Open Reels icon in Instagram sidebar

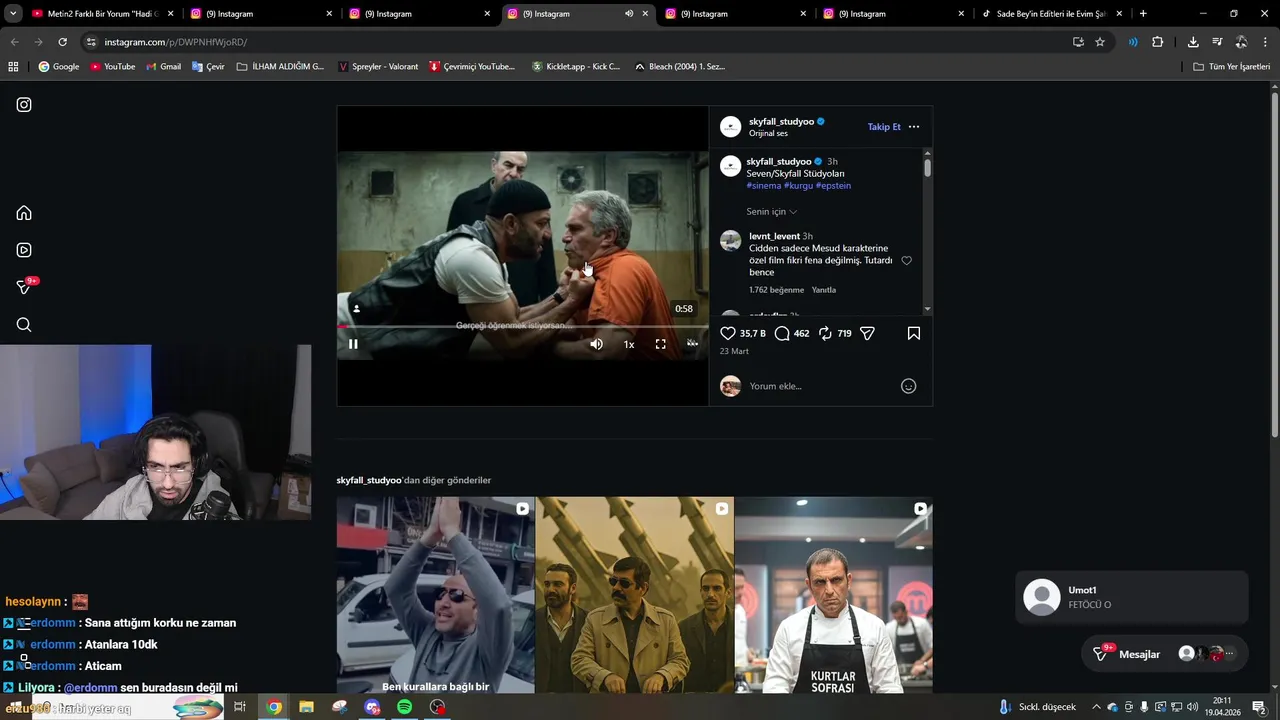[x=24, y=250]
